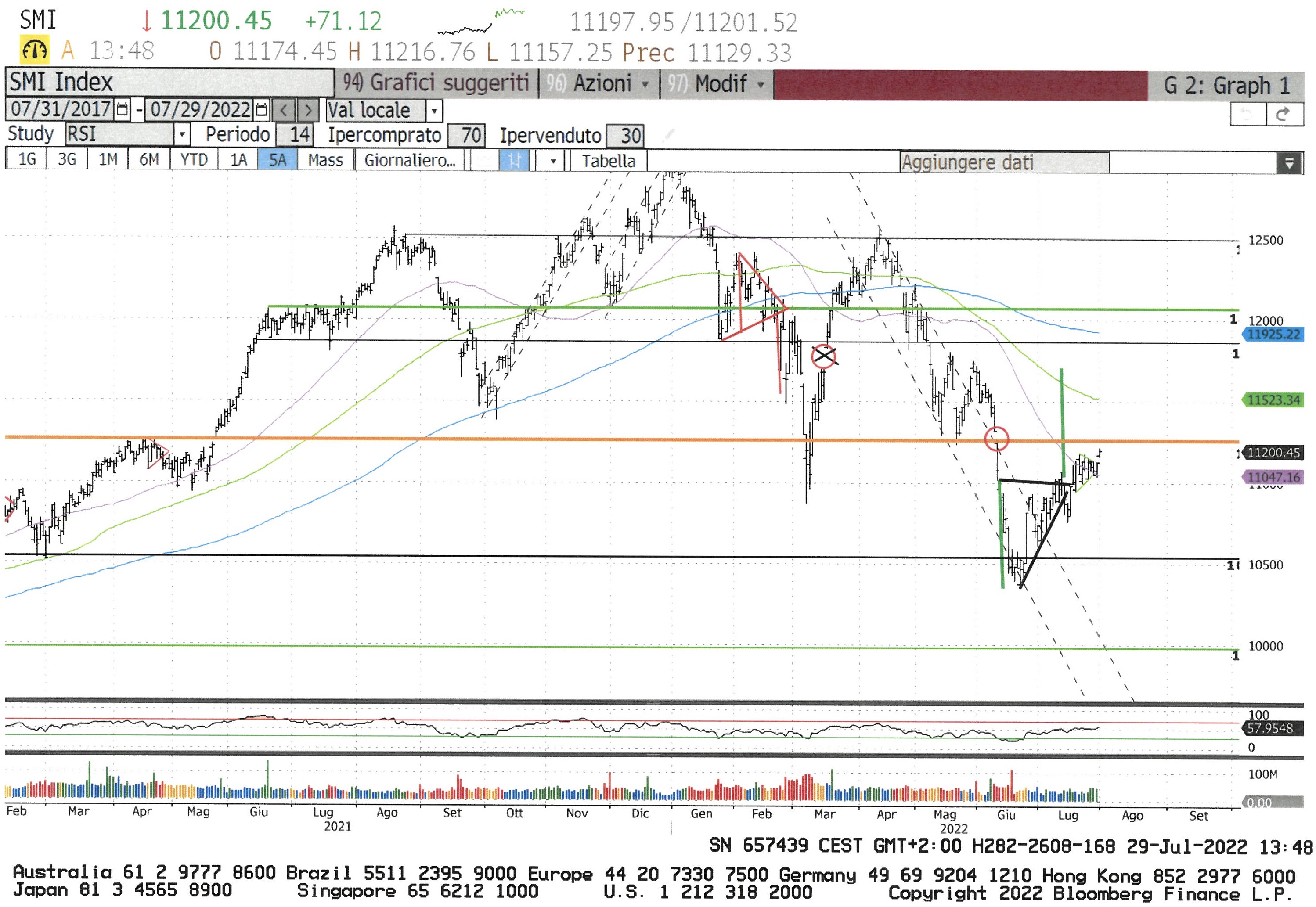Click the volume value label 0.00

pyautogui.click(x=1273, y=803)
